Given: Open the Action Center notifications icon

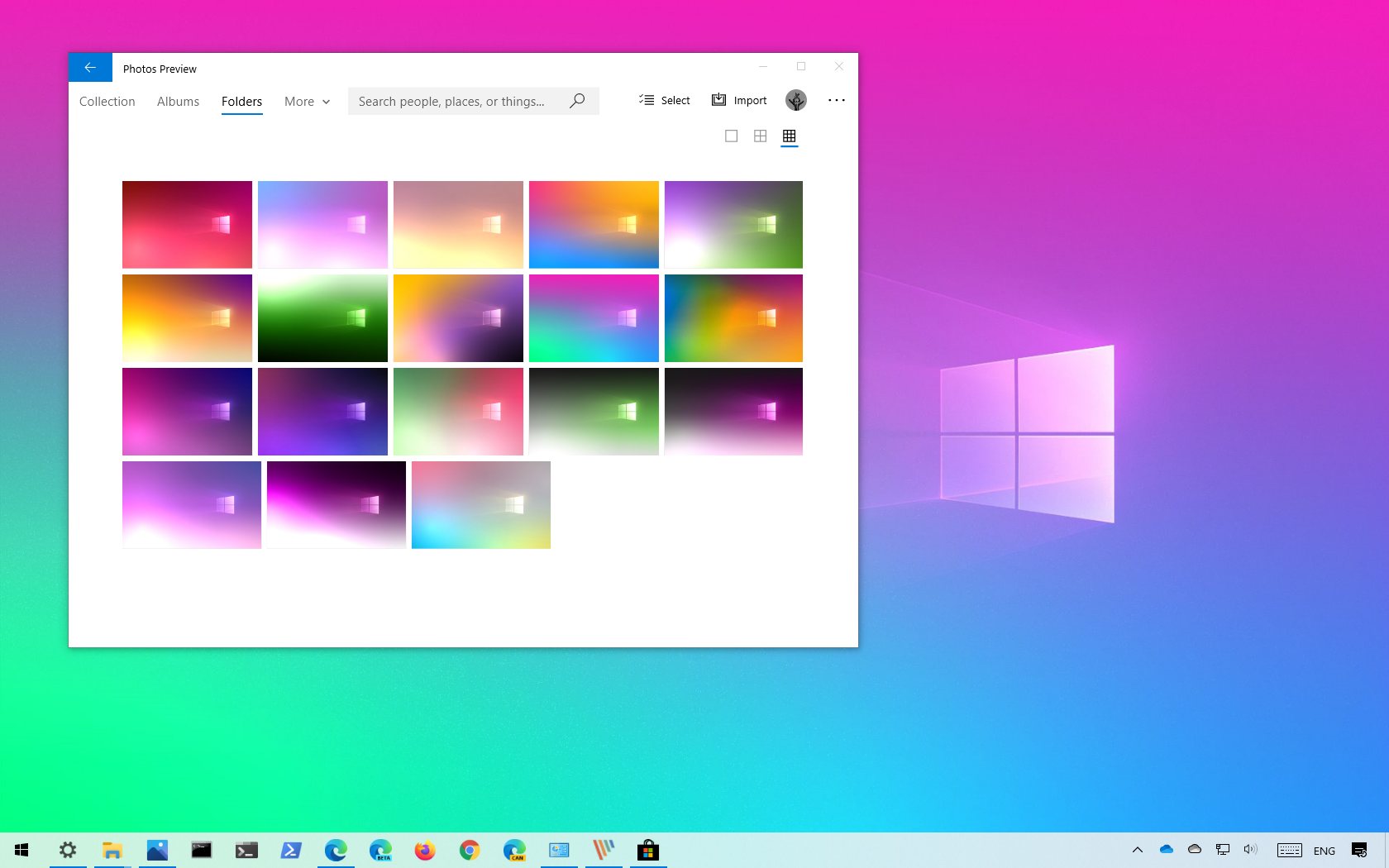Looking at the screenshot, I should pos(1359,850).
